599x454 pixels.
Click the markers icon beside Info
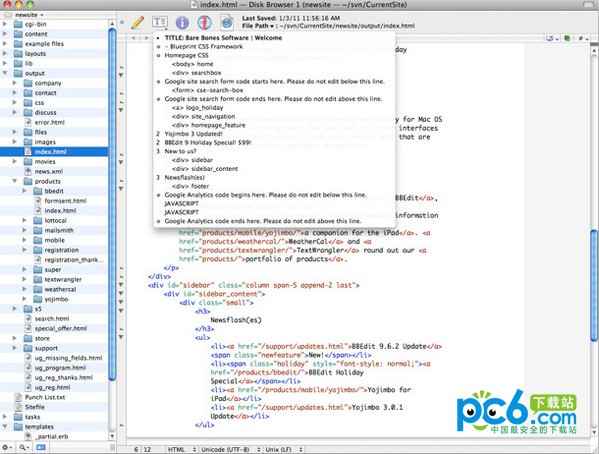pyautogui.click(x=204, y=23)
